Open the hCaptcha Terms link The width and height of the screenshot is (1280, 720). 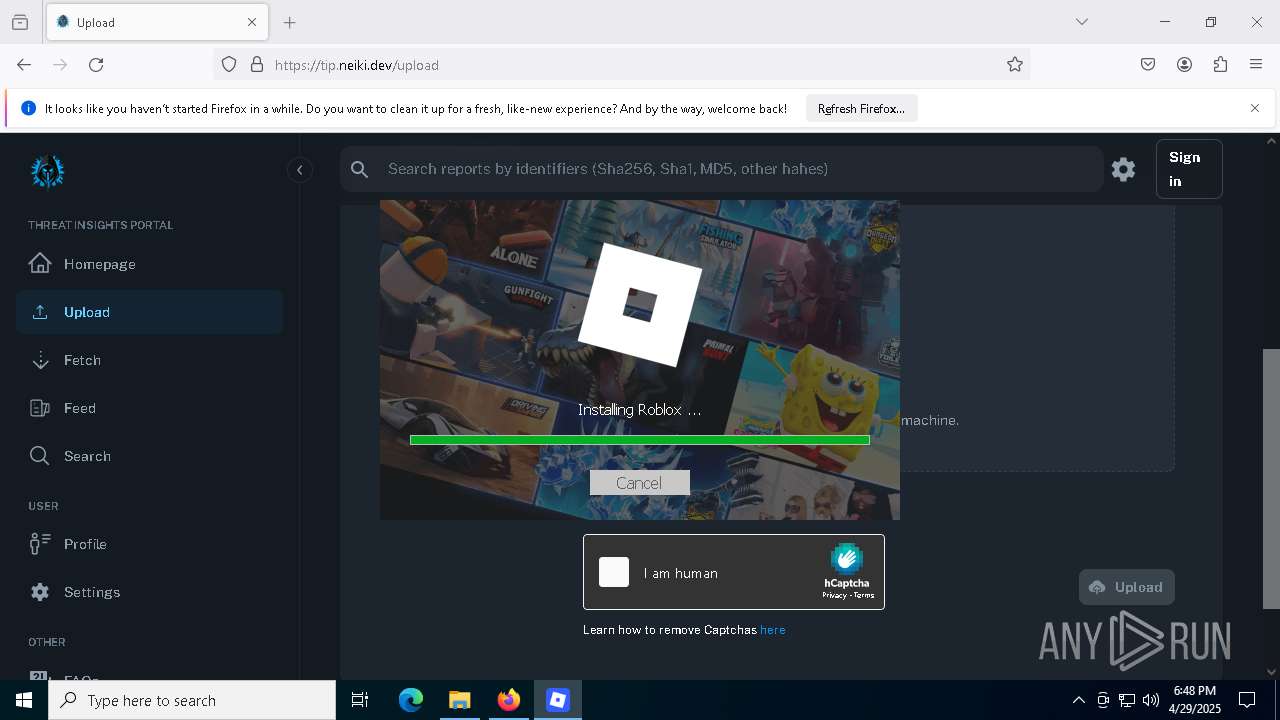click(x=864, y=595)
